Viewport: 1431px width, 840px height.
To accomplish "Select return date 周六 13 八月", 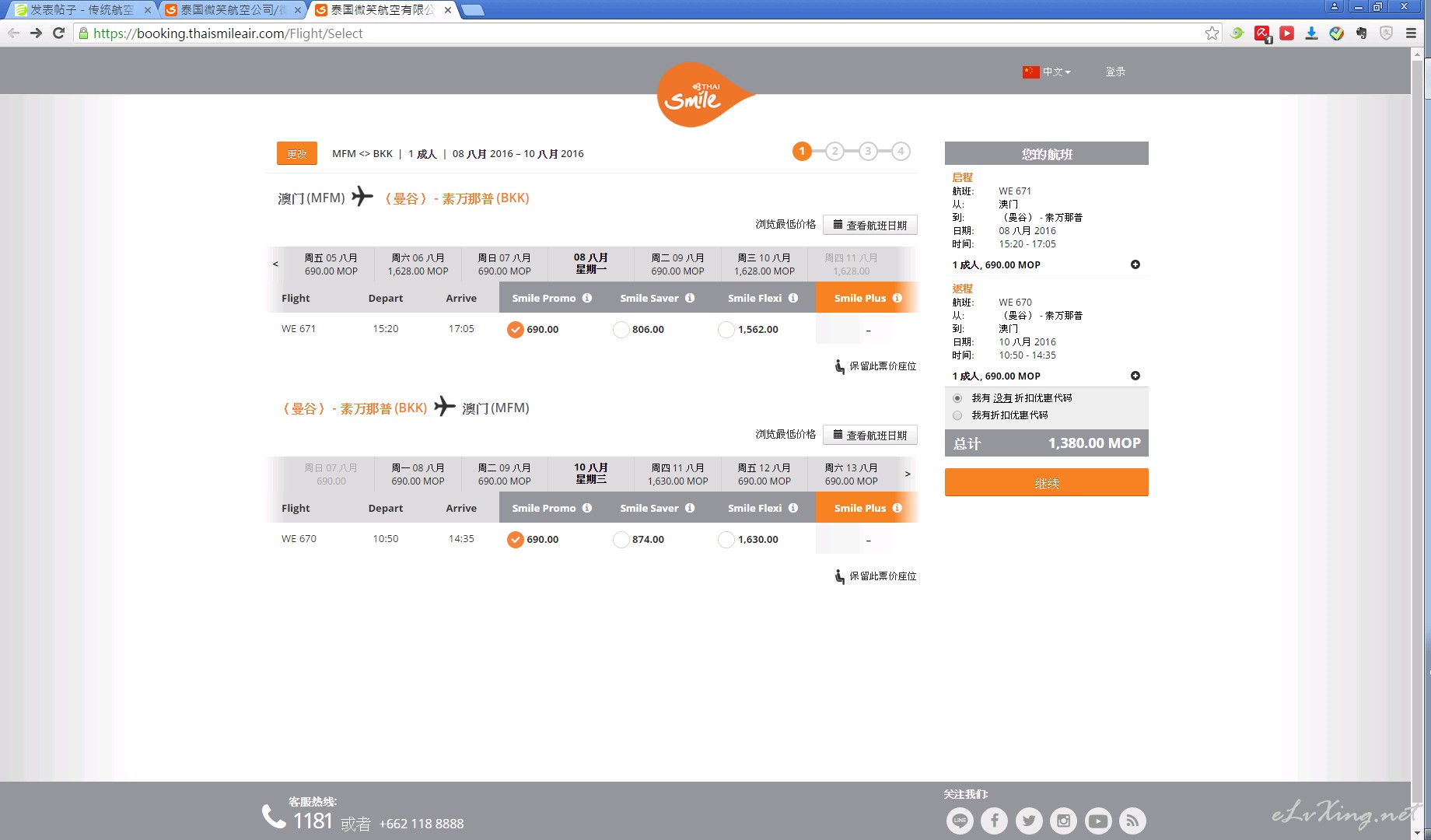I will pyautogui.click(x=852, y=474).
